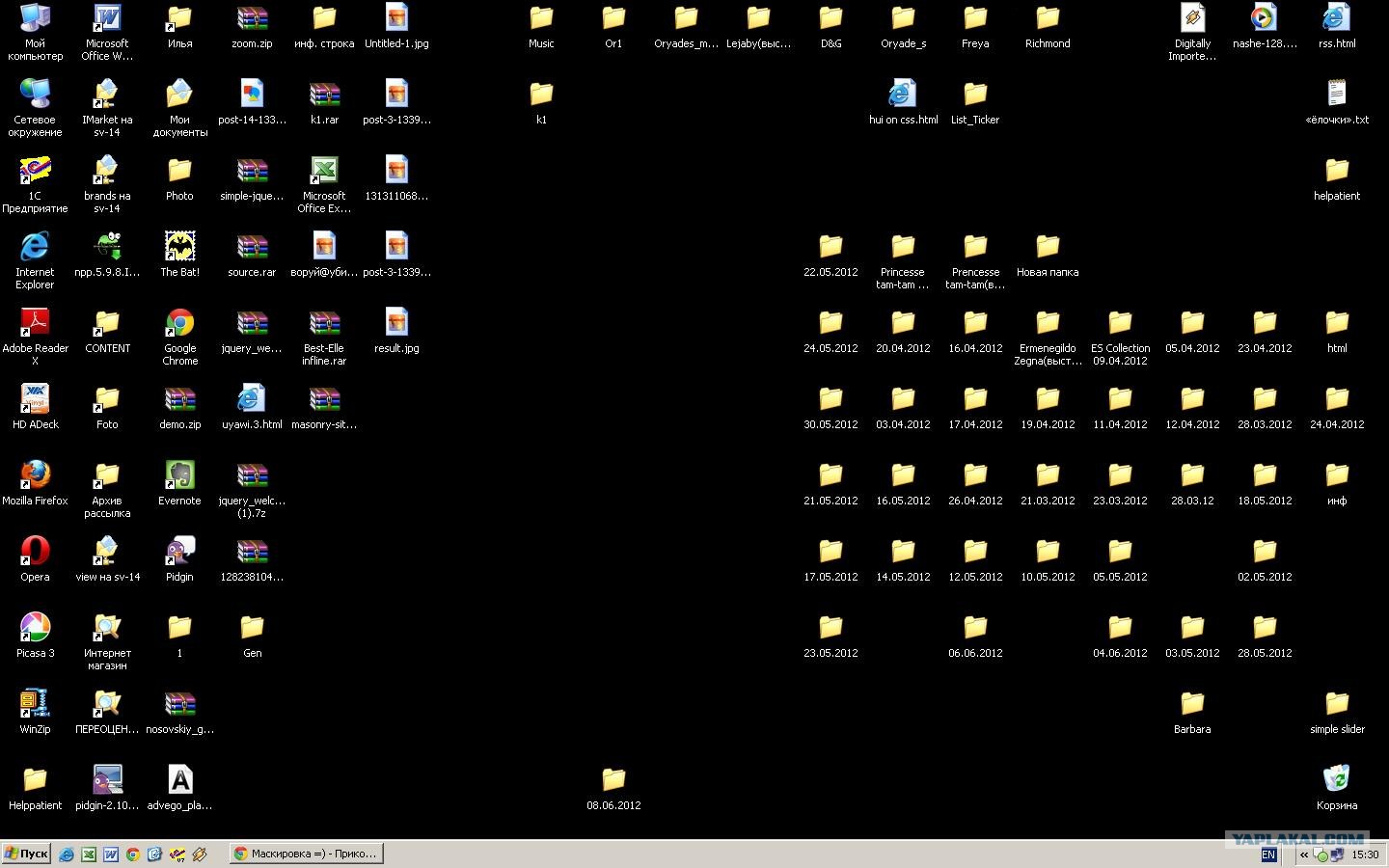
Task: Select the helpatient folder on right
Action: coord(1337,177)
